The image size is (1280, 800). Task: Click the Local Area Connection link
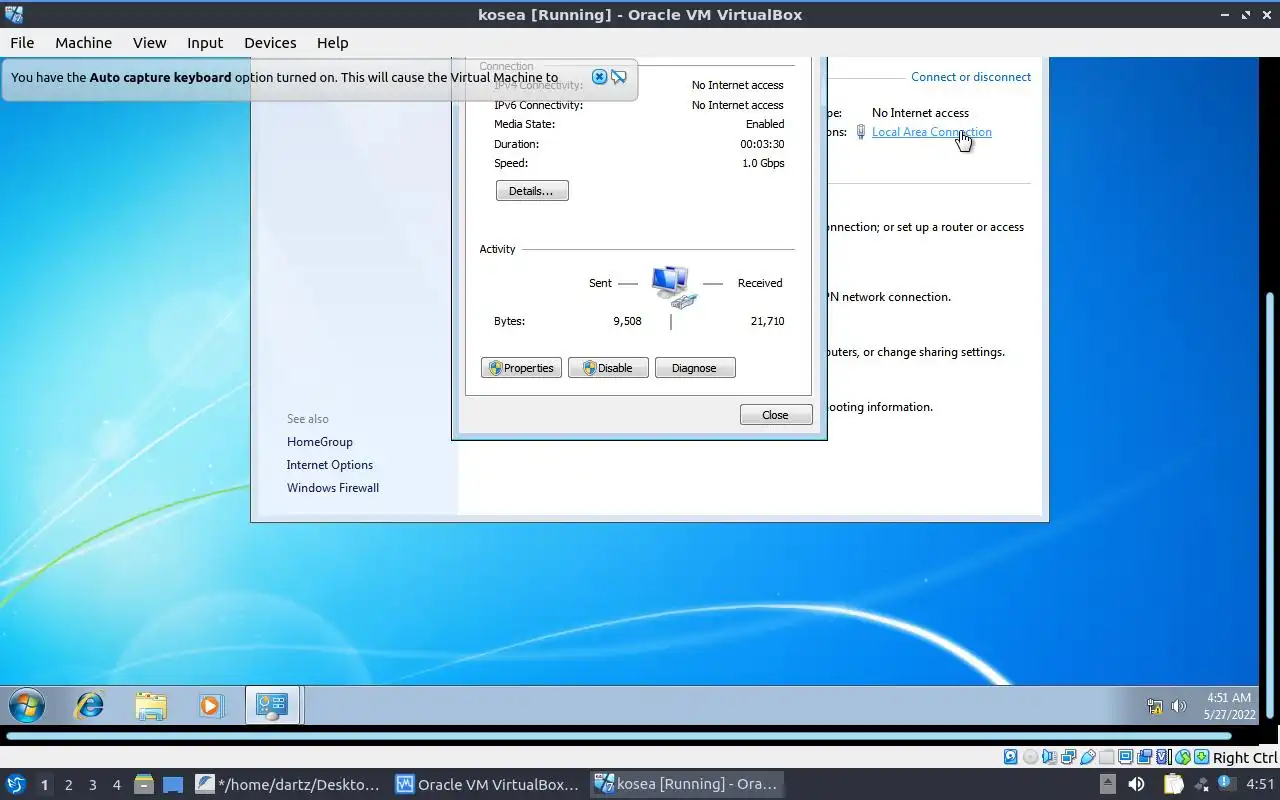click(x=932, y=132)
